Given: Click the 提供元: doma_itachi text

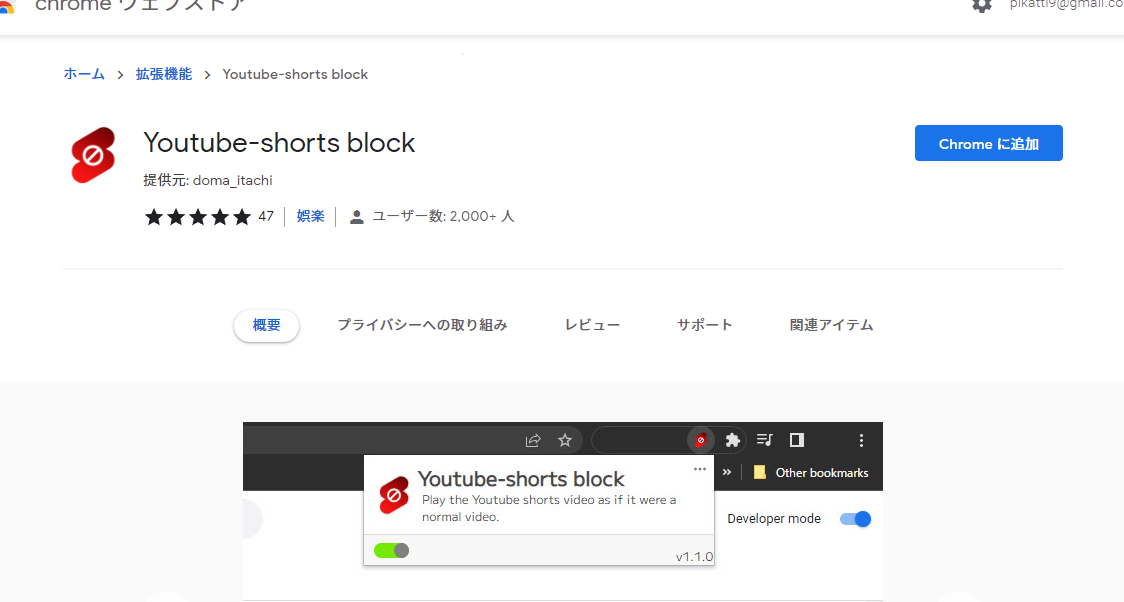Looking at the screenshot, I should point(208,180).
